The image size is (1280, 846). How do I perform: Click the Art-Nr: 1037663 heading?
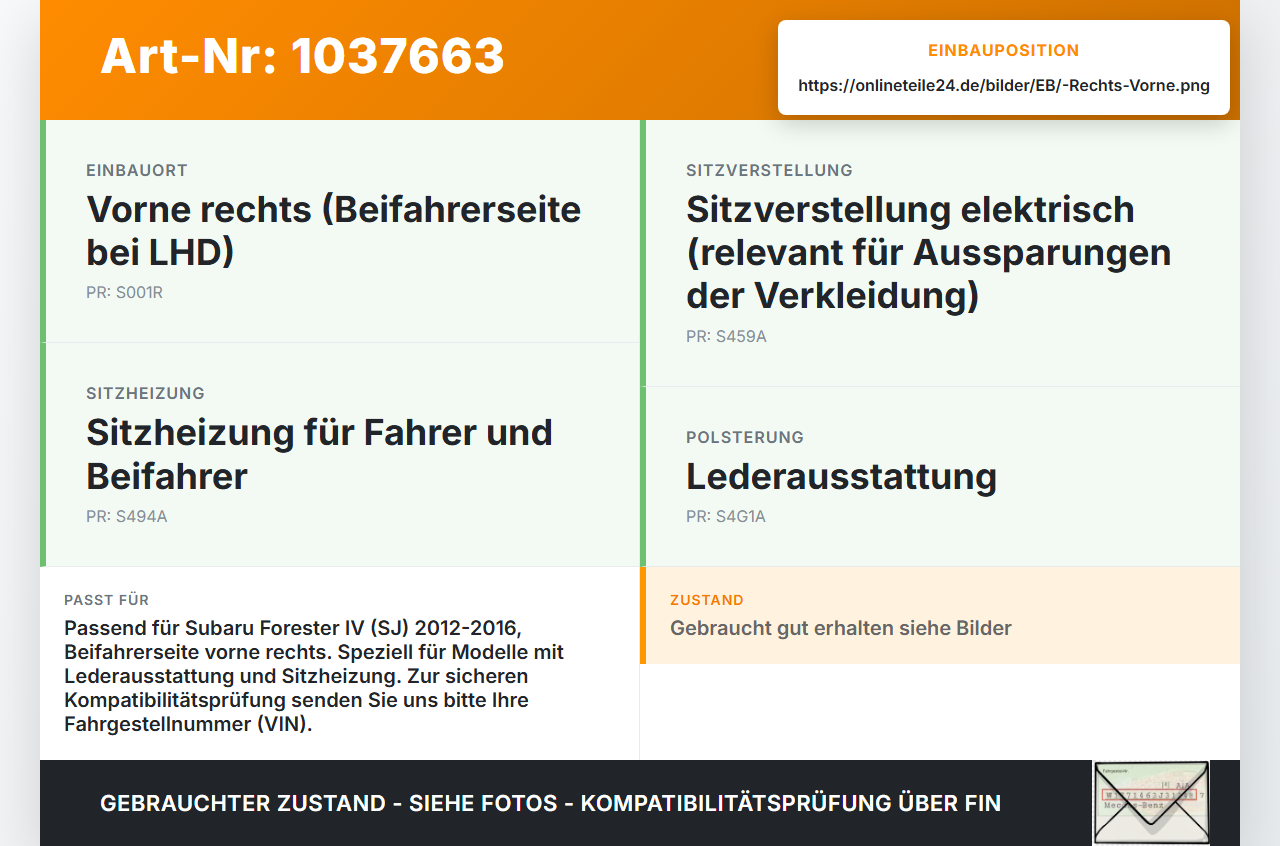pyautogui.click(x=302, y=56)
